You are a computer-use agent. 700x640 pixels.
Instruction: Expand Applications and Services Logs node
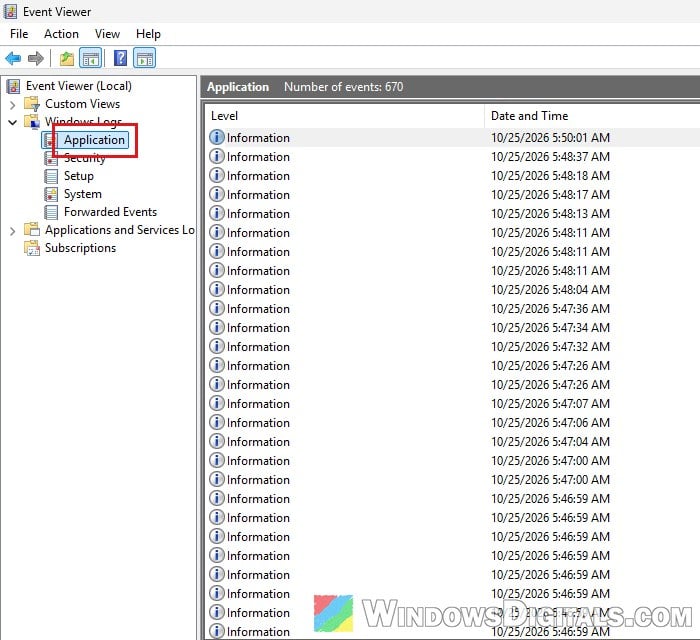point(12,231)
